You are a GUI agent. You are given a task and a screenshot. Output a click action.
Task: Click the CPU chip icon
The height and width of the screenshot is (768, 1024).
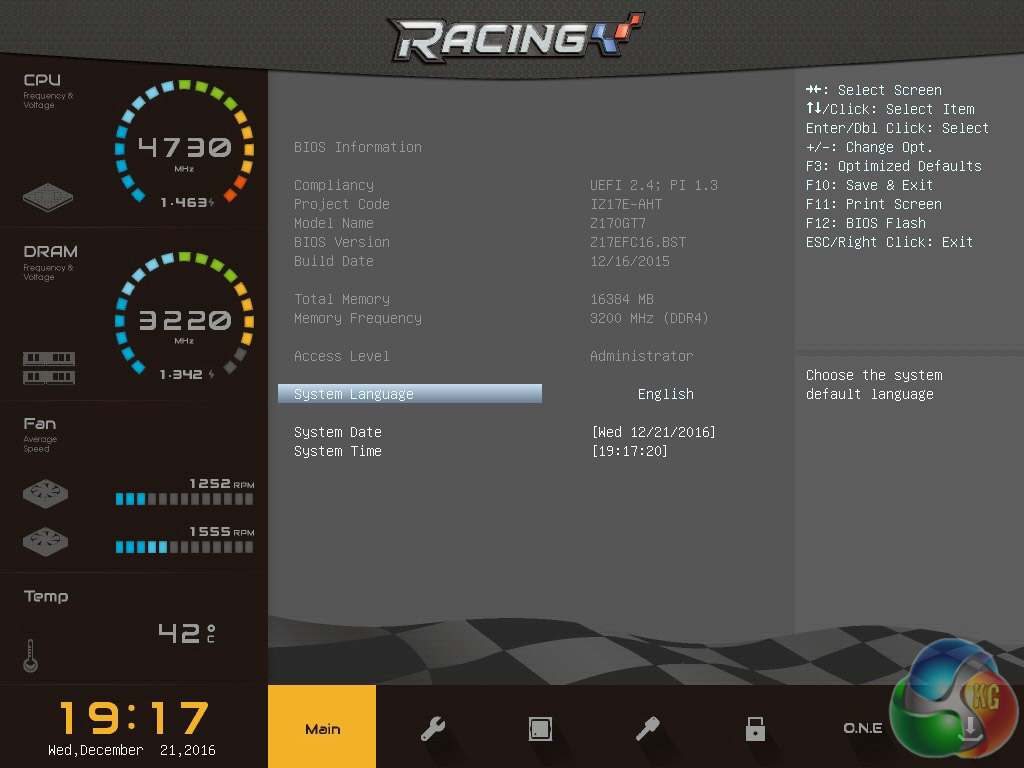pos(48,196)
